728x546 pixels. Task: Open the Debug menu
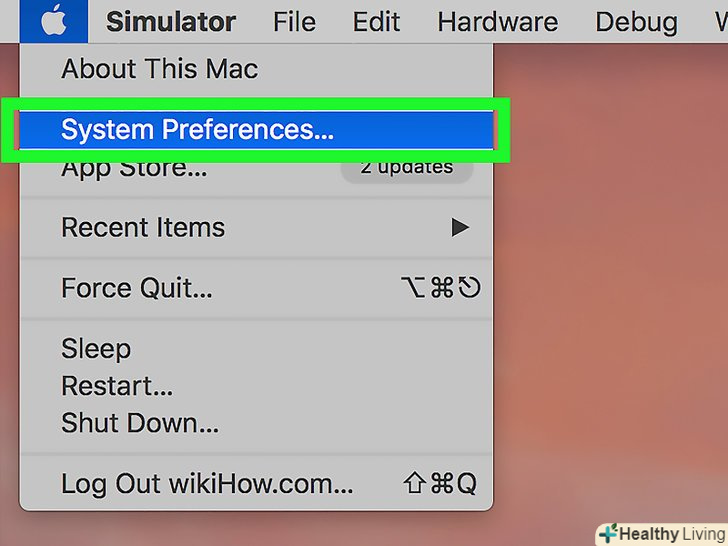637,21
